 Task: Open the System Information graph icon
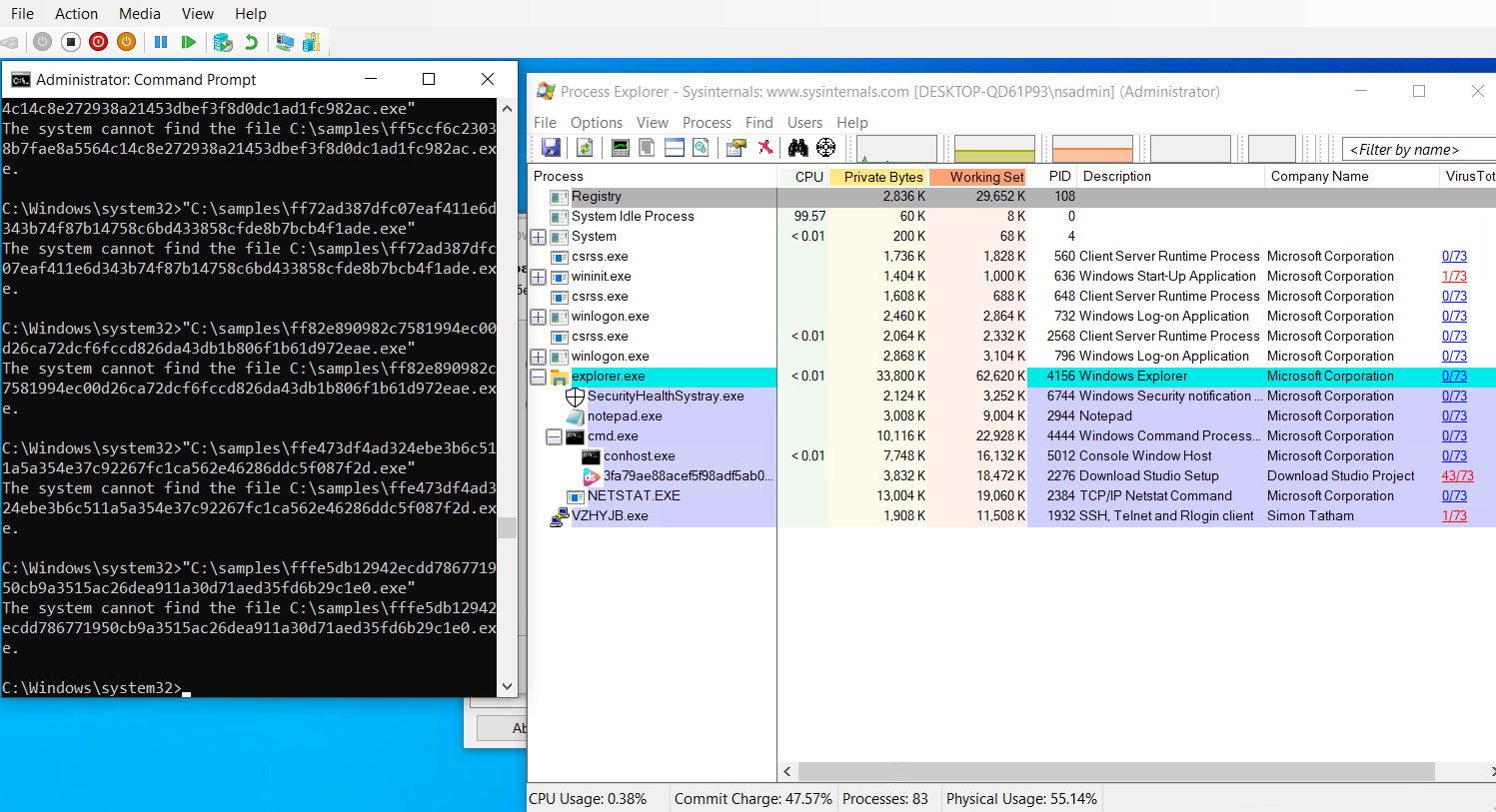(621, 148)
